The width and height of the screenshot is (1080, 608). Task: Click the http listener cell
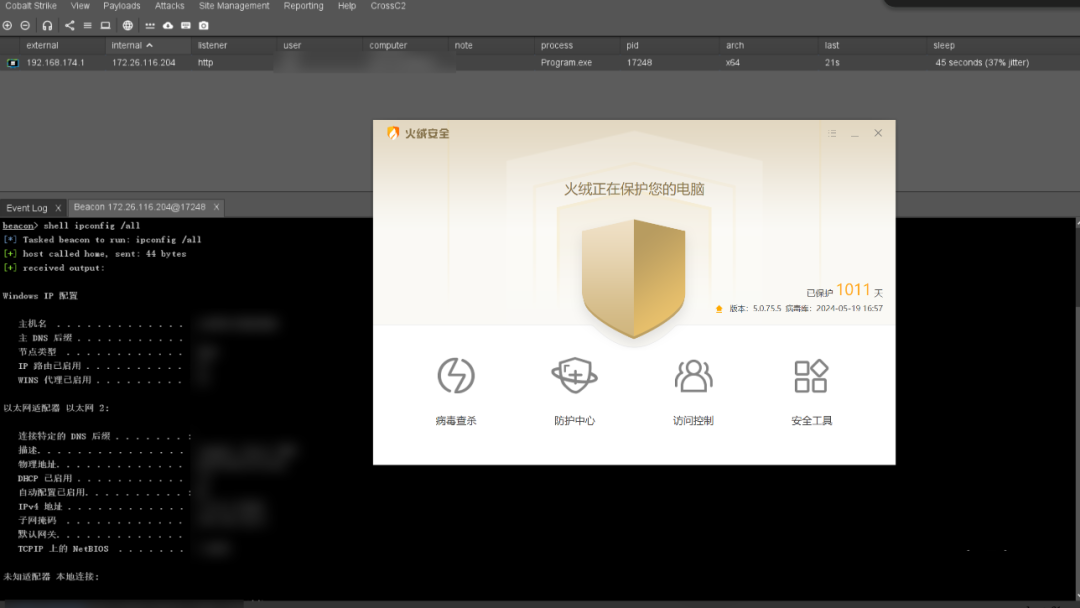pyautogui.click(x=205, y=63)
